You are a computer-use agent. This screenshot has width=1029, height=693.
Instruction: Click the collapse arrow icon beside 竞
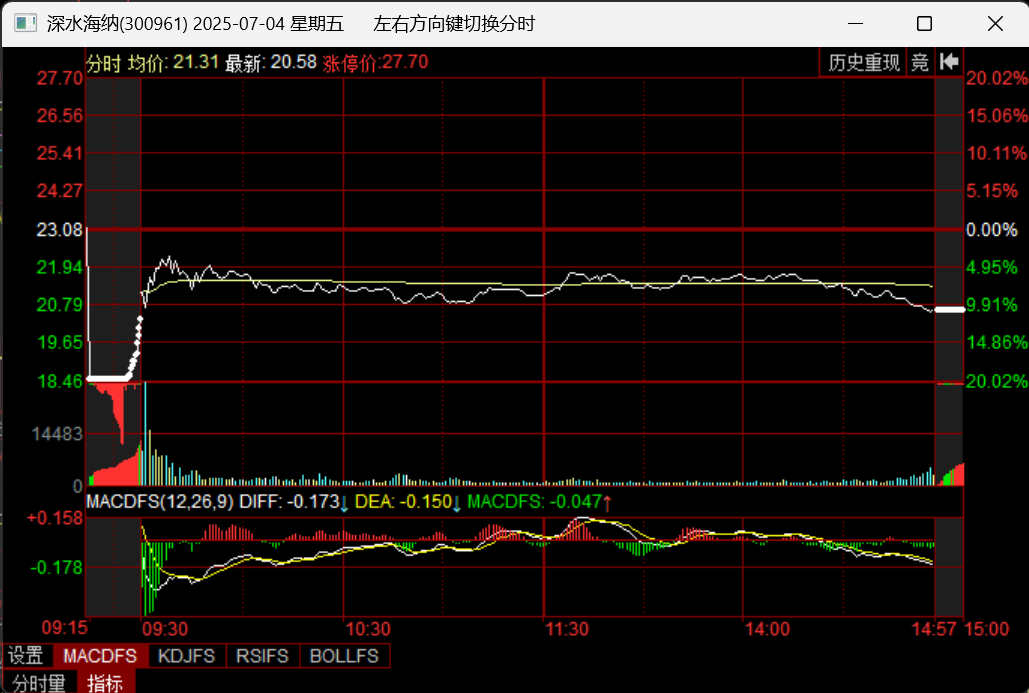pos(949,62)
